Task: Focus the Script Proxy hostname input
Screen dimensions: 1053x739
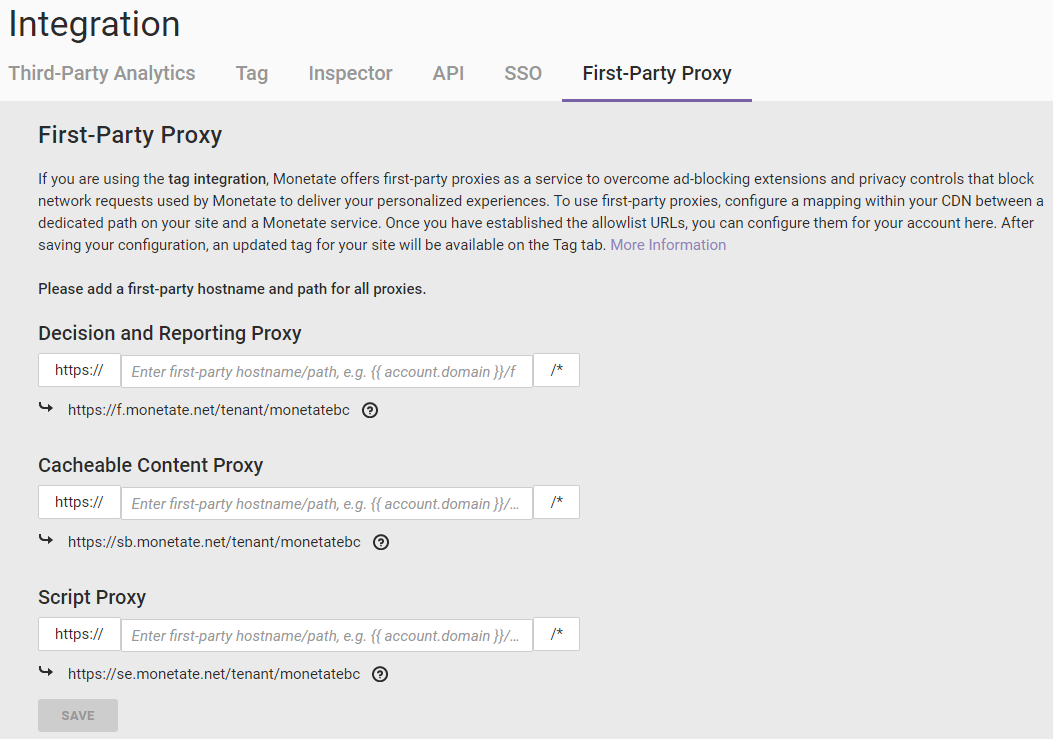Action: click(326, 635)
